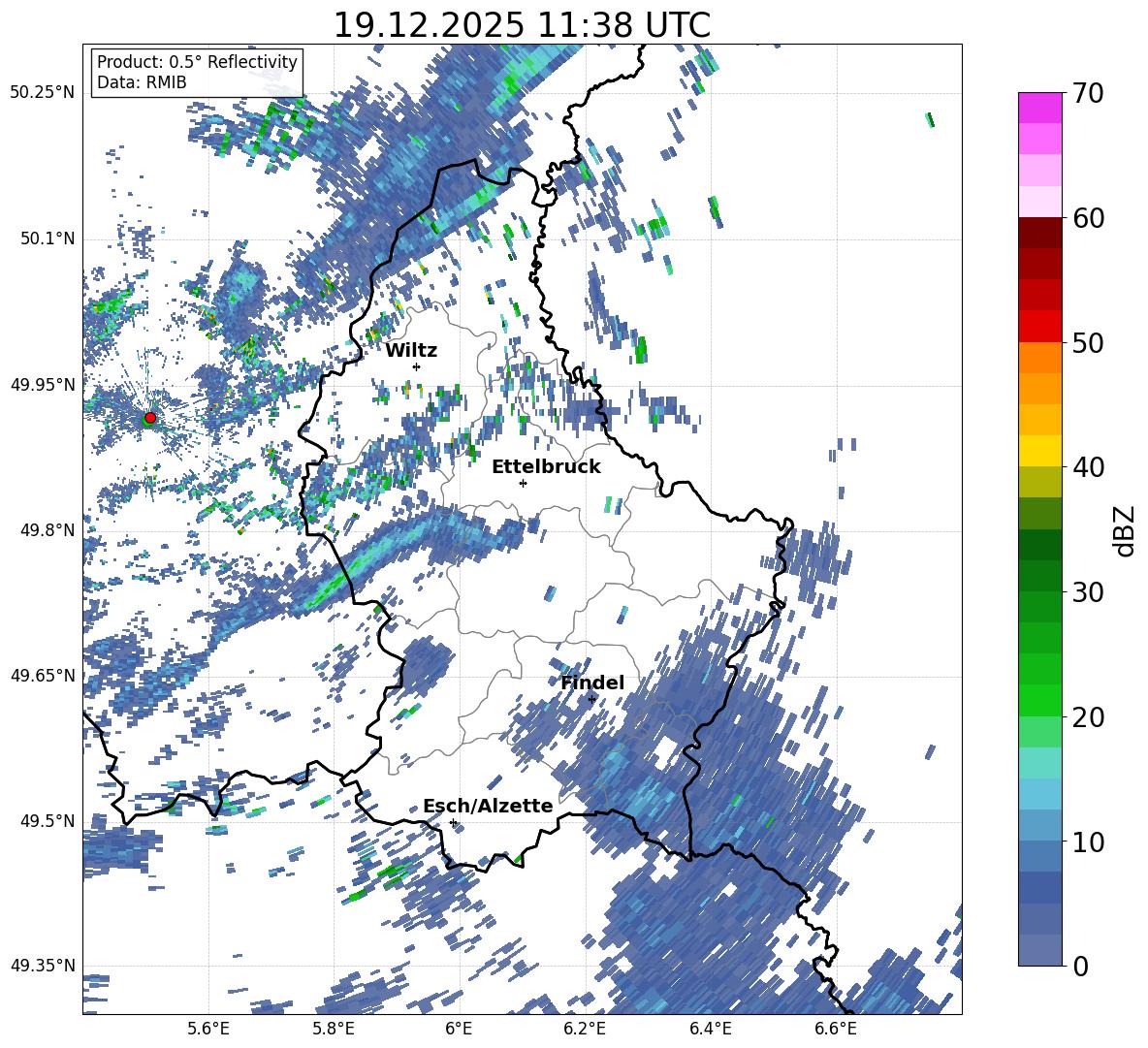The width and height of the screenshot is (1148, 1048).
Task: Click the Ettelbruck city label
Action: click(546, 467)
